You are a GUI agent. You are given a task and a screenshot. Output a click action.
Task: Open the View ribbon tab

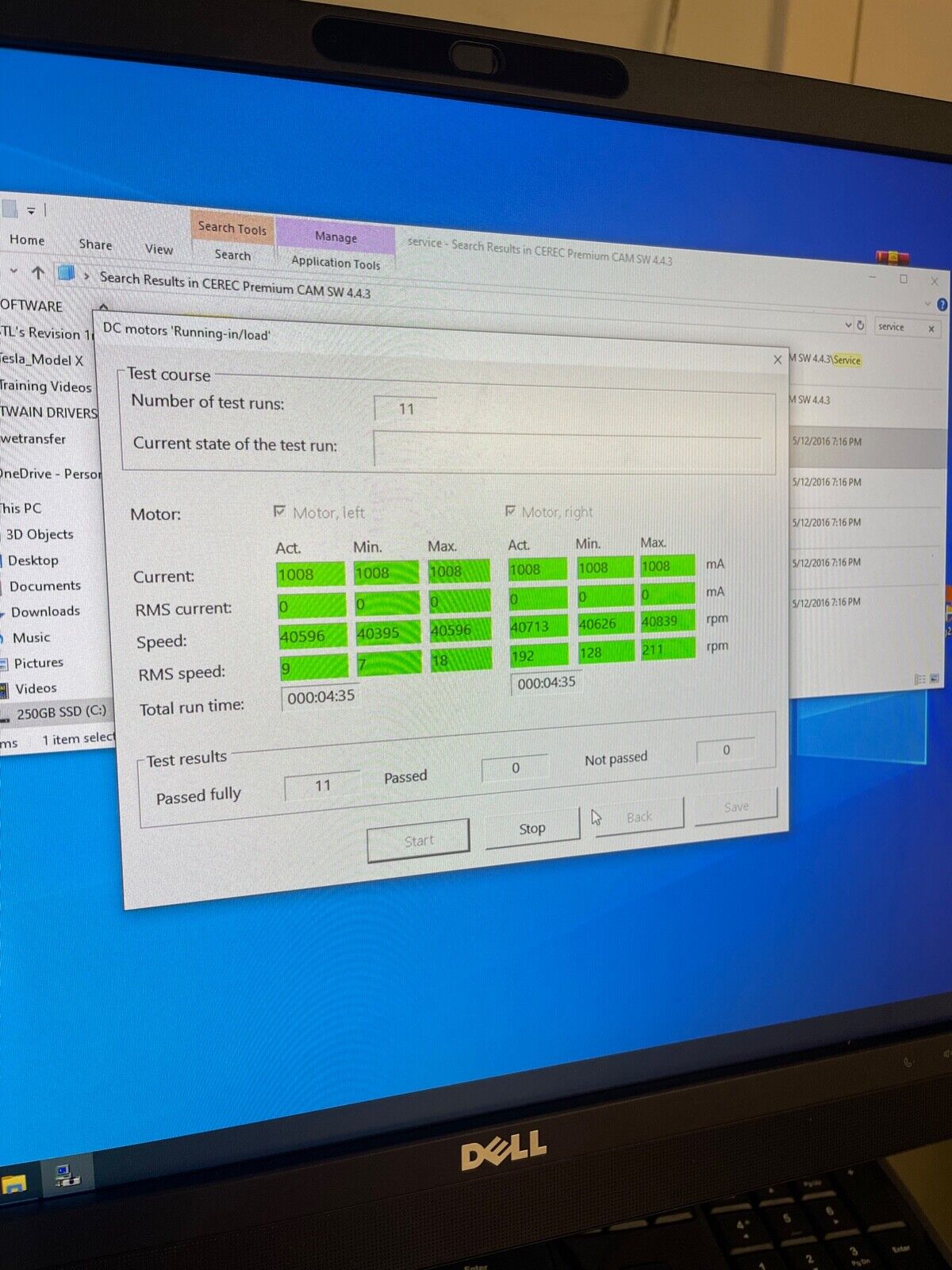tap(159, 249)
